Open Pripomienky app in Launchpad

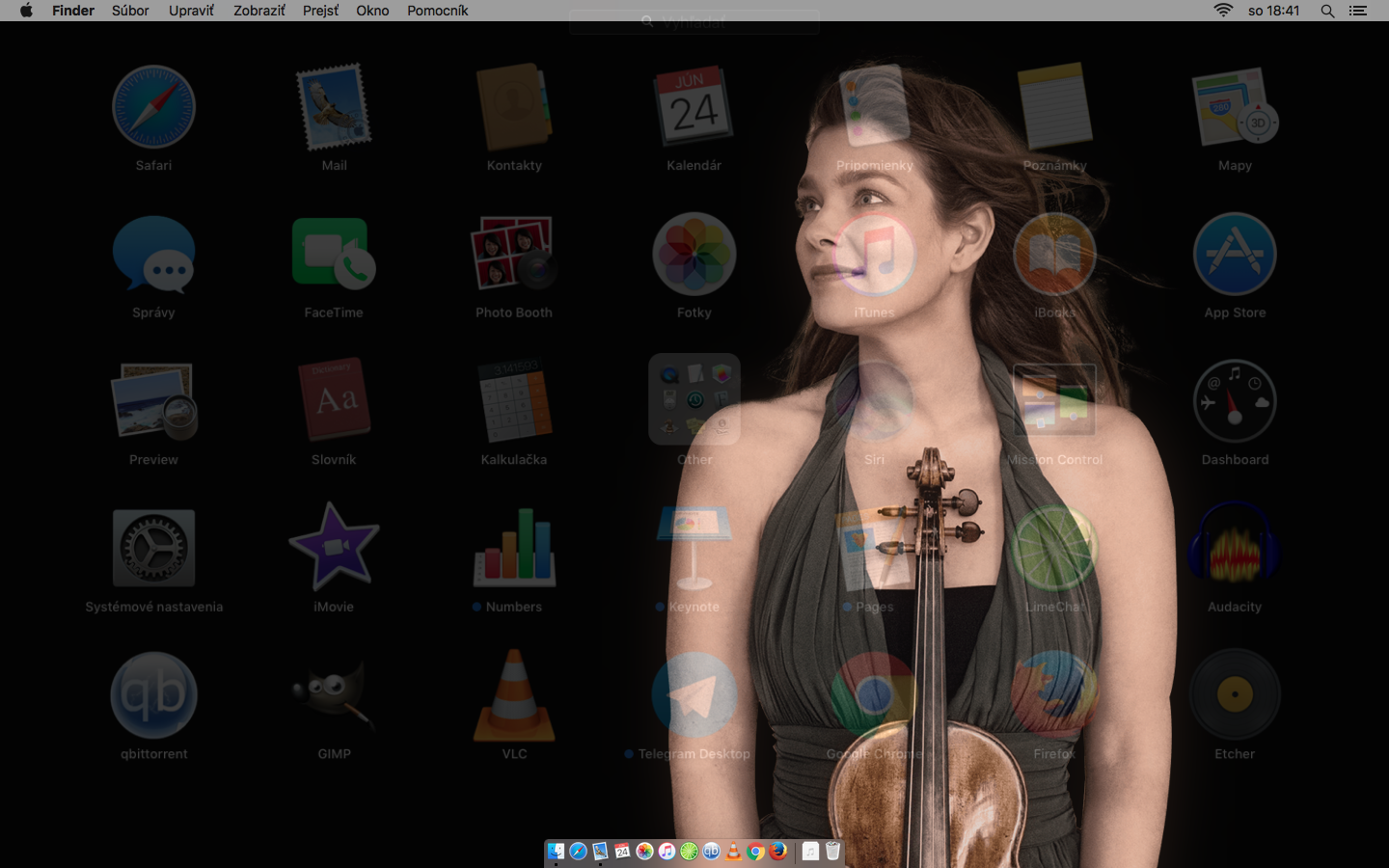click(x=874, y=107)
